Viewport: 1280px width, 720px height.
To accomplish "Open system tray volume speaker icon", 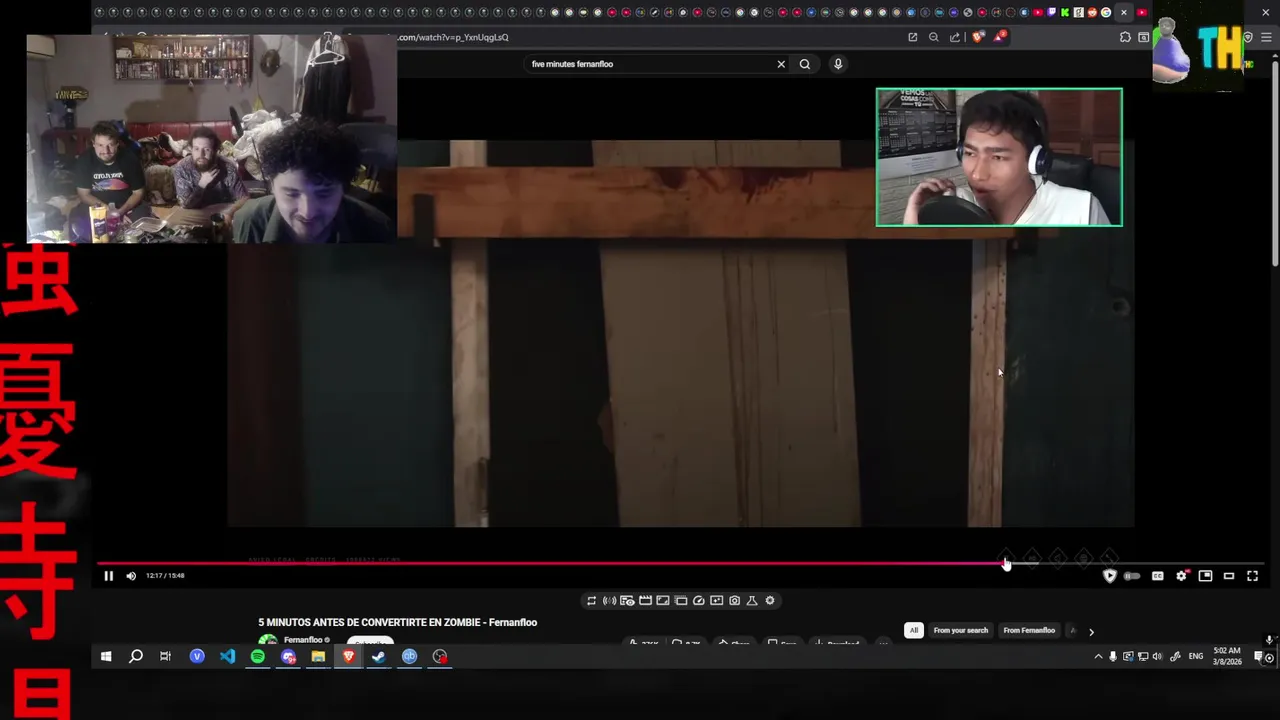I will click(x=1157, y=656).
